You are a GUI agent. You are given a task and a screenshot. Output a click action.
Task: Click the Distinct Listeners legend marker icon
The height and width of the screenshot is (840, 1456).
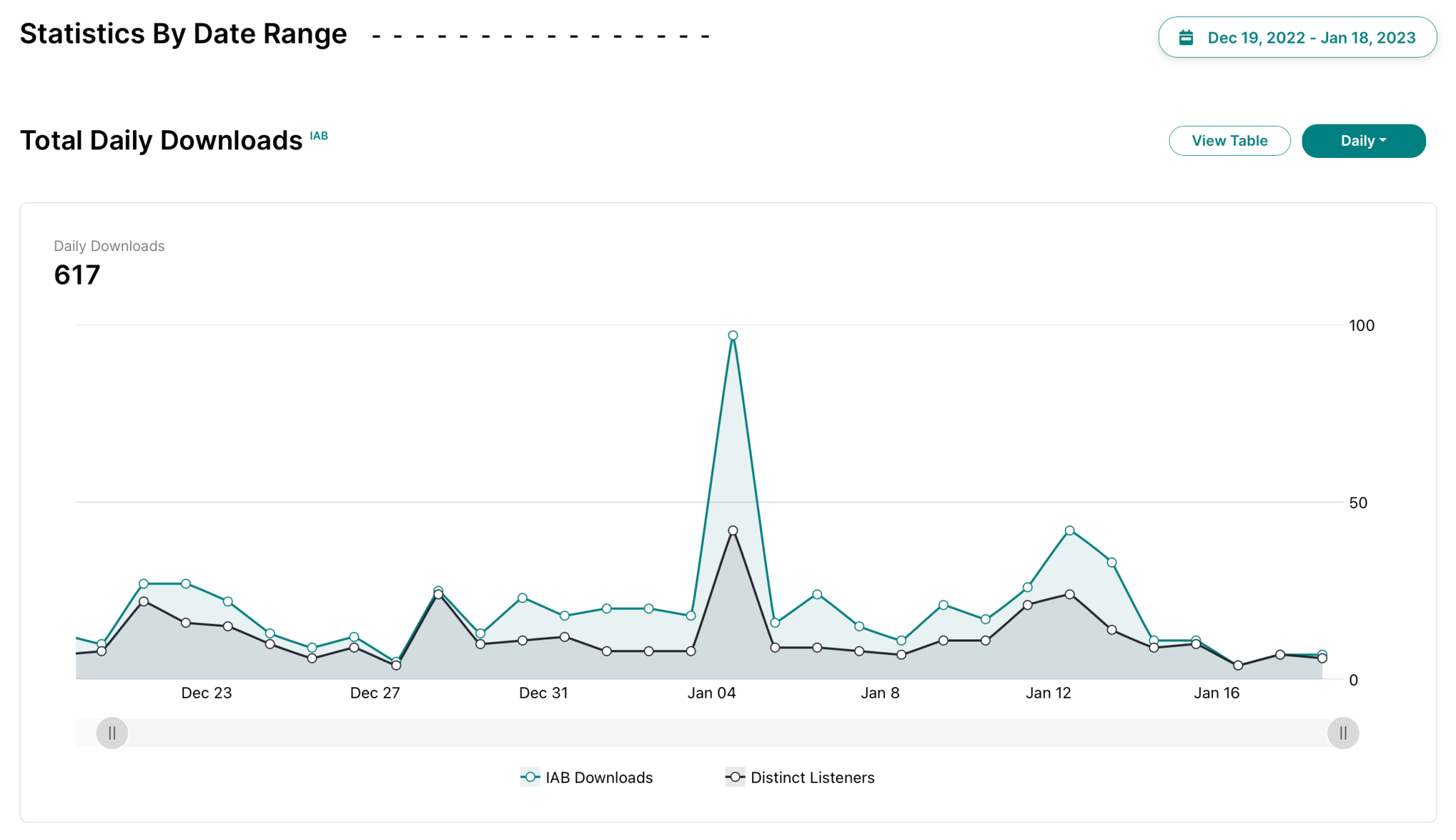(x=735, y=777)
